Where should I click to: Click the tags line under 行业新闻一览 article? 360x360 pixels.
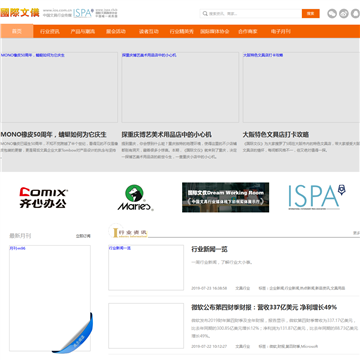pos(302,288)
